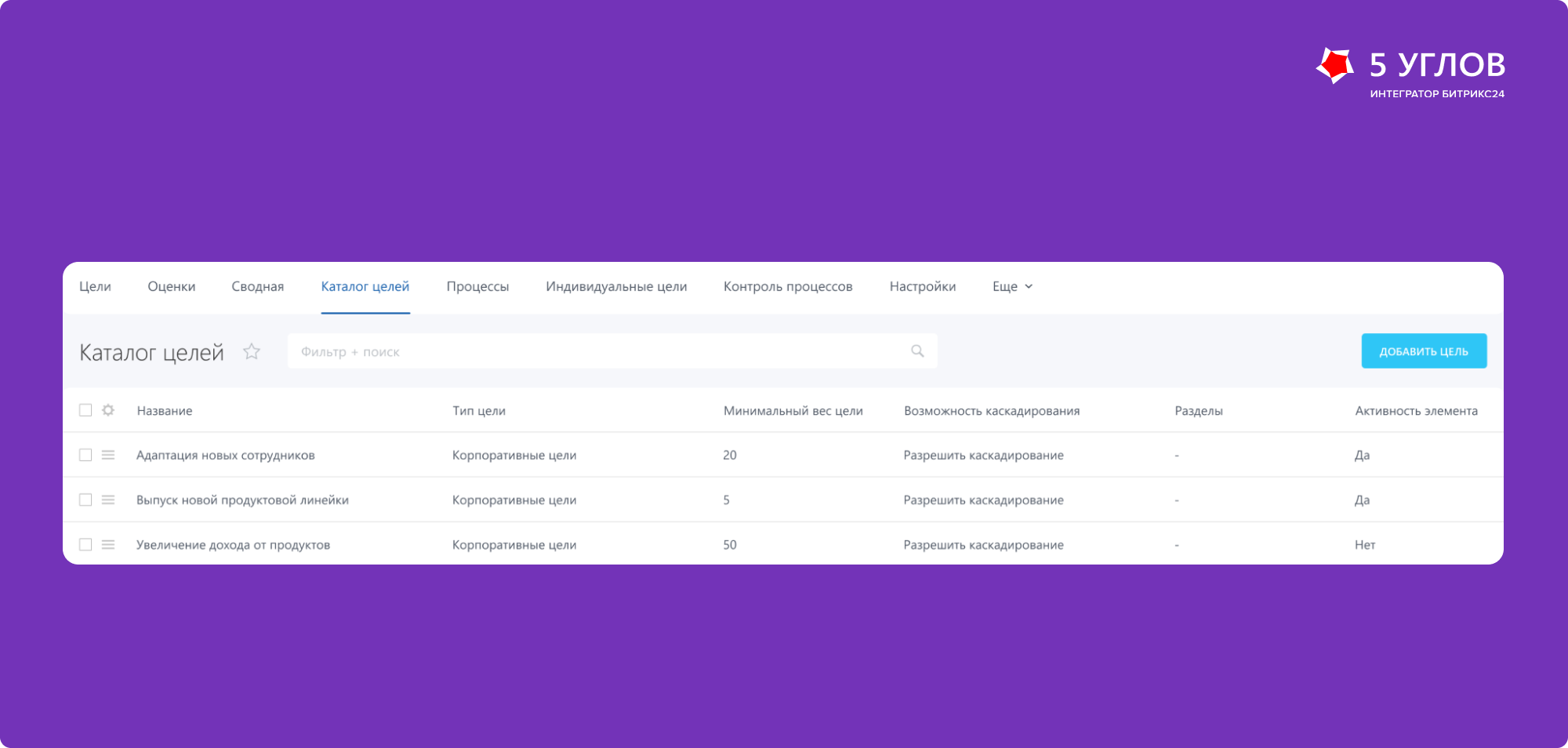Click the ДОБАВИТЬ ЦЕЛЬ button

click(x=1424, y=350)
